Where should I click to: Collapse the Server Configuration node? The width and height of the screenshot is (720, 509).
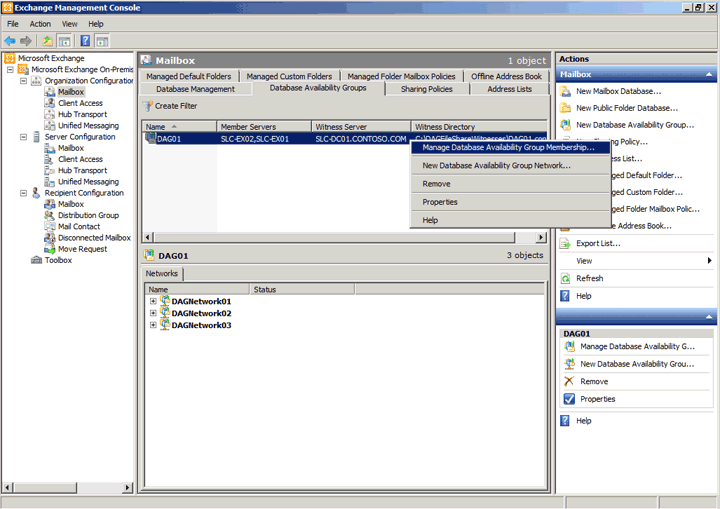[x=23, y=137]
